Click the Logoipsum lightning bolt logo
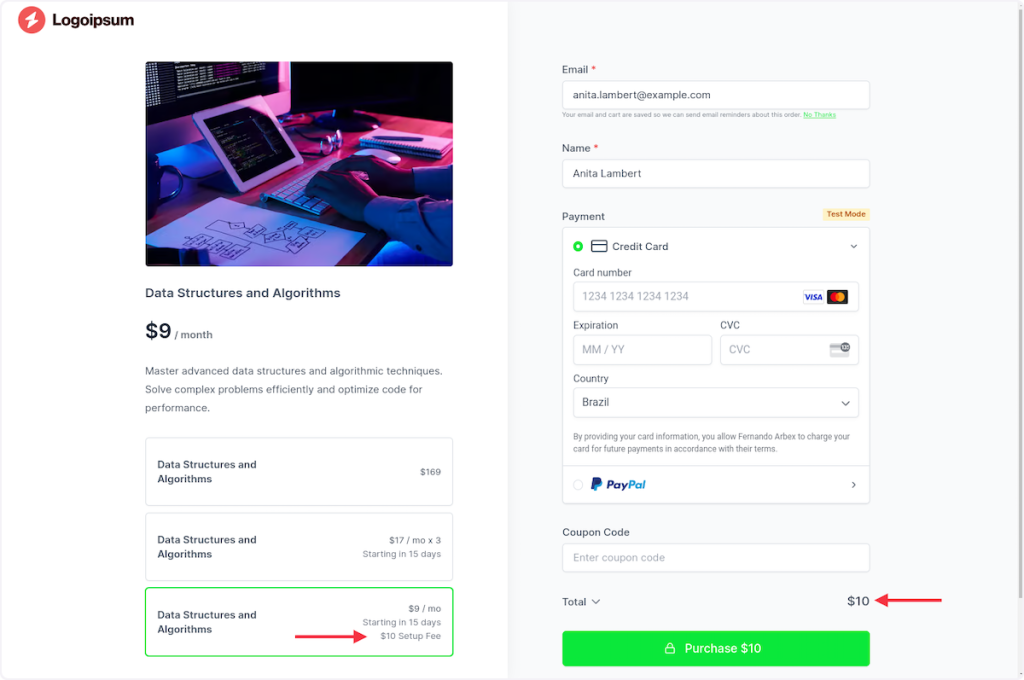 pyautogui.click(x=31, y=20)
